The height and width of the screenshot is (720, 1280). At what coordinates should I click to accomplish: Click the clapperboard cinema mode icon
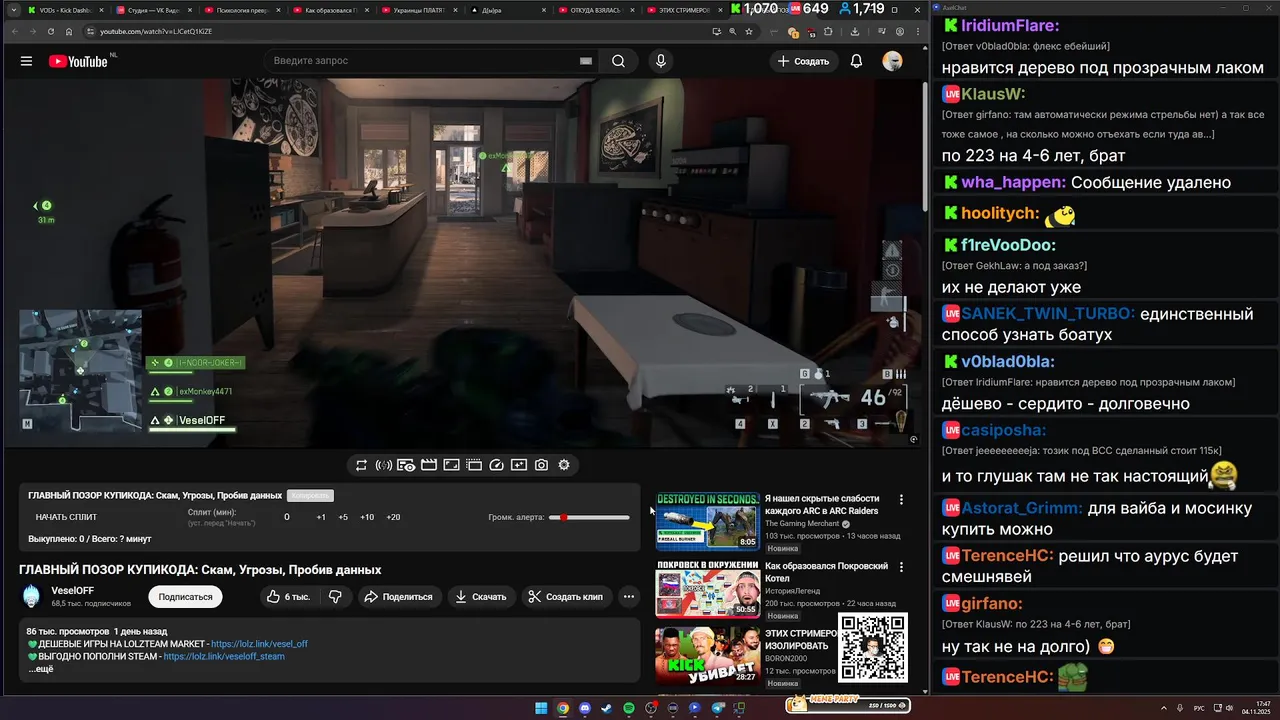point(429,465)
